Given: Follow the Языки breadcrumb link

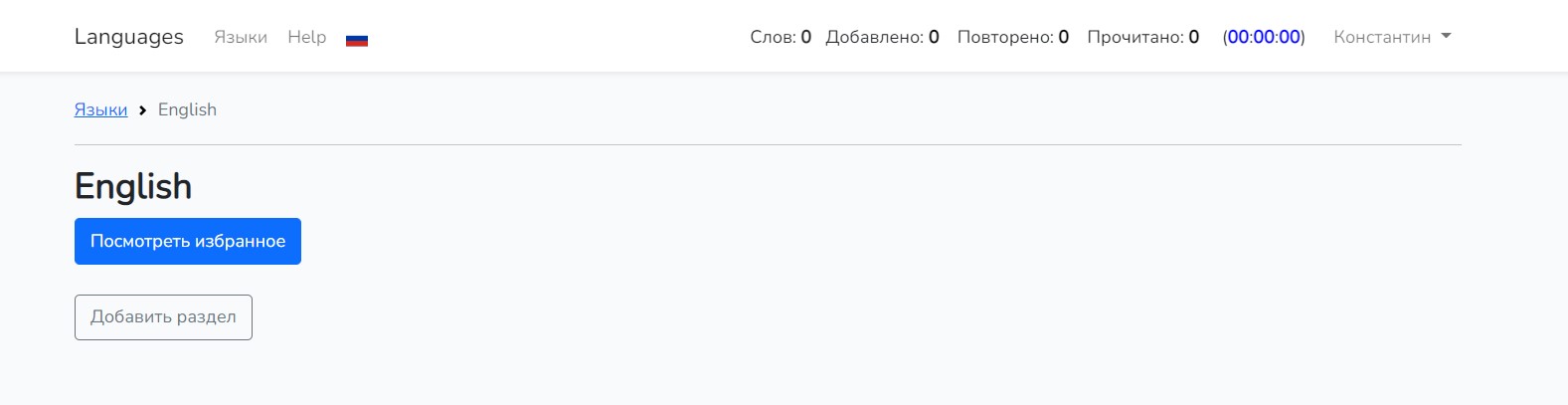Looking at the screenshot, I should pos(100,109).
